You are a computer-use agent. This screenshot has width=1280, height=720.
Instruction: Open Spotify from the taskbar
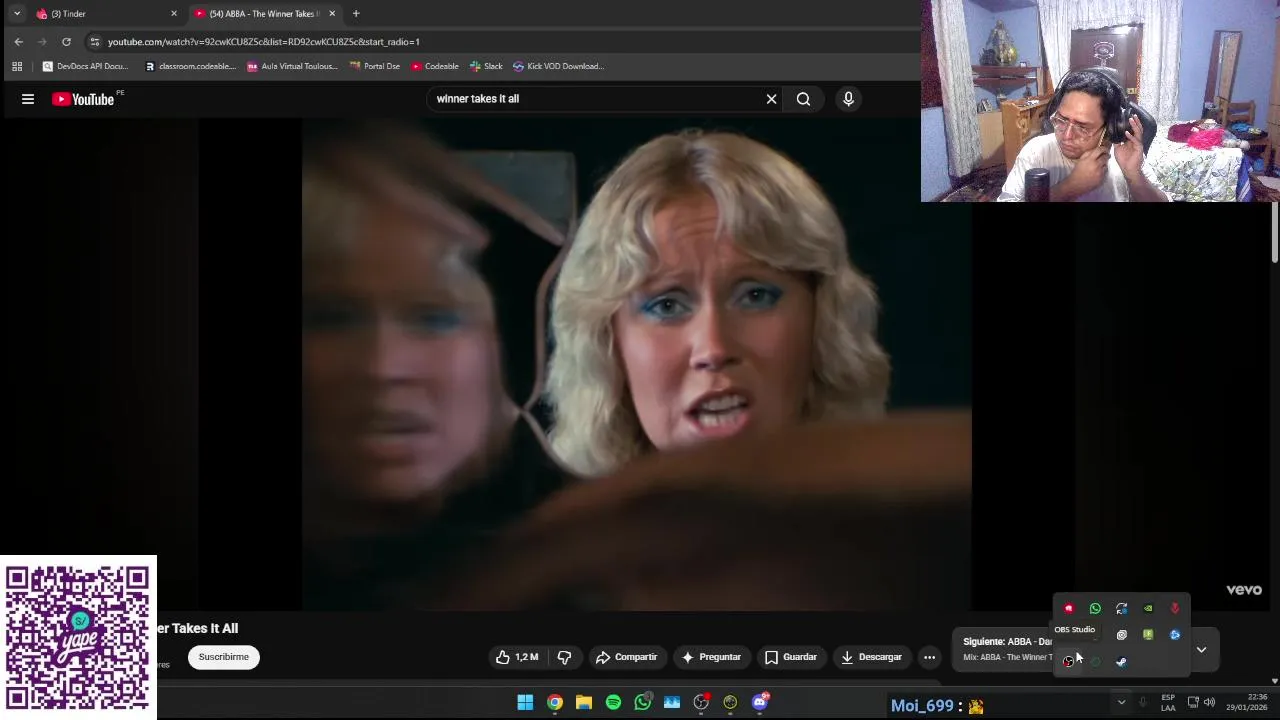click(613, 702)
